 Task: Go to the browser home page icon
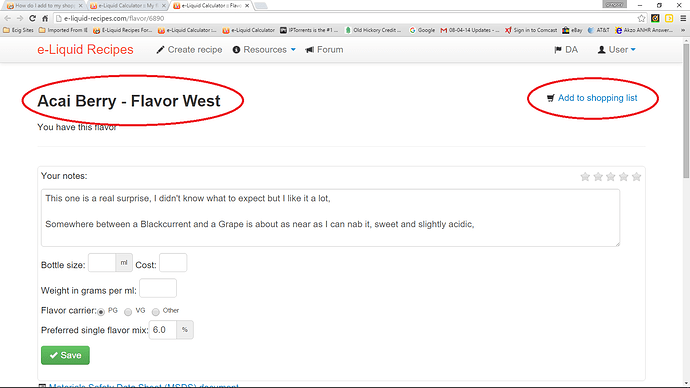coord(45,18)
